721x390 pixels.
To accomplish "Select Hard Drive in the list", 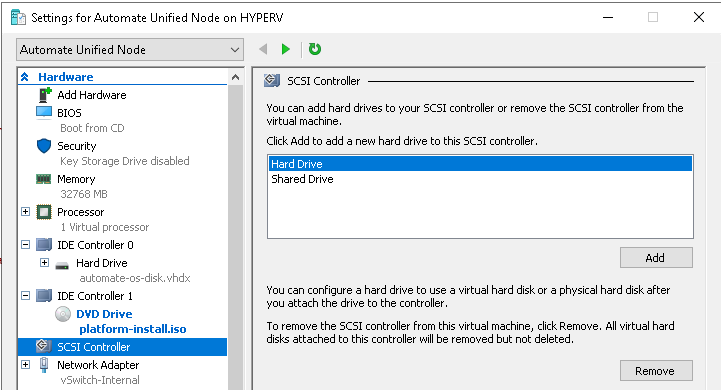I will tap(480, 164).
